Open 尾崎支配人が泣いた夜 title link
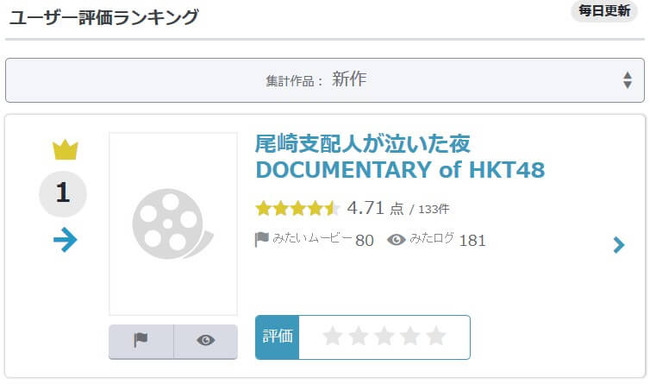Viewport: 650px width, 384px height. (x=363, y=143)
